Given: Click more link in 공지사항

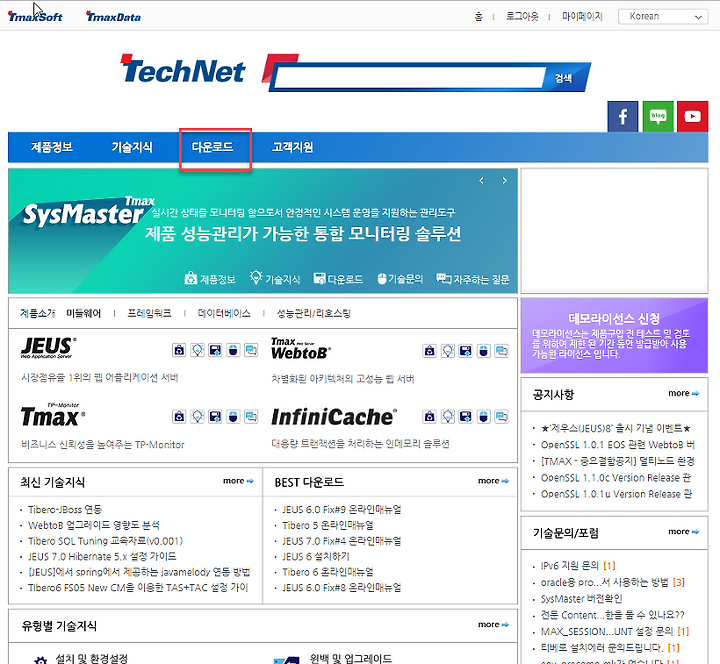Looking at the screenshot, I should (x=683, y=393).
